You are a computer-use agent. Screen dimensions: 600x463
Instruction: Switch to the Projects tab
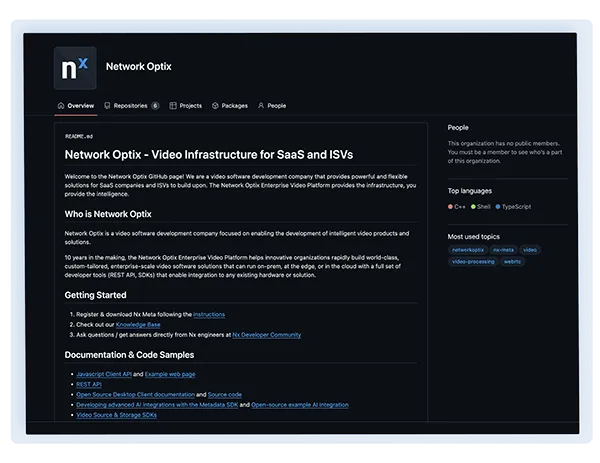(x=190, y=105)
